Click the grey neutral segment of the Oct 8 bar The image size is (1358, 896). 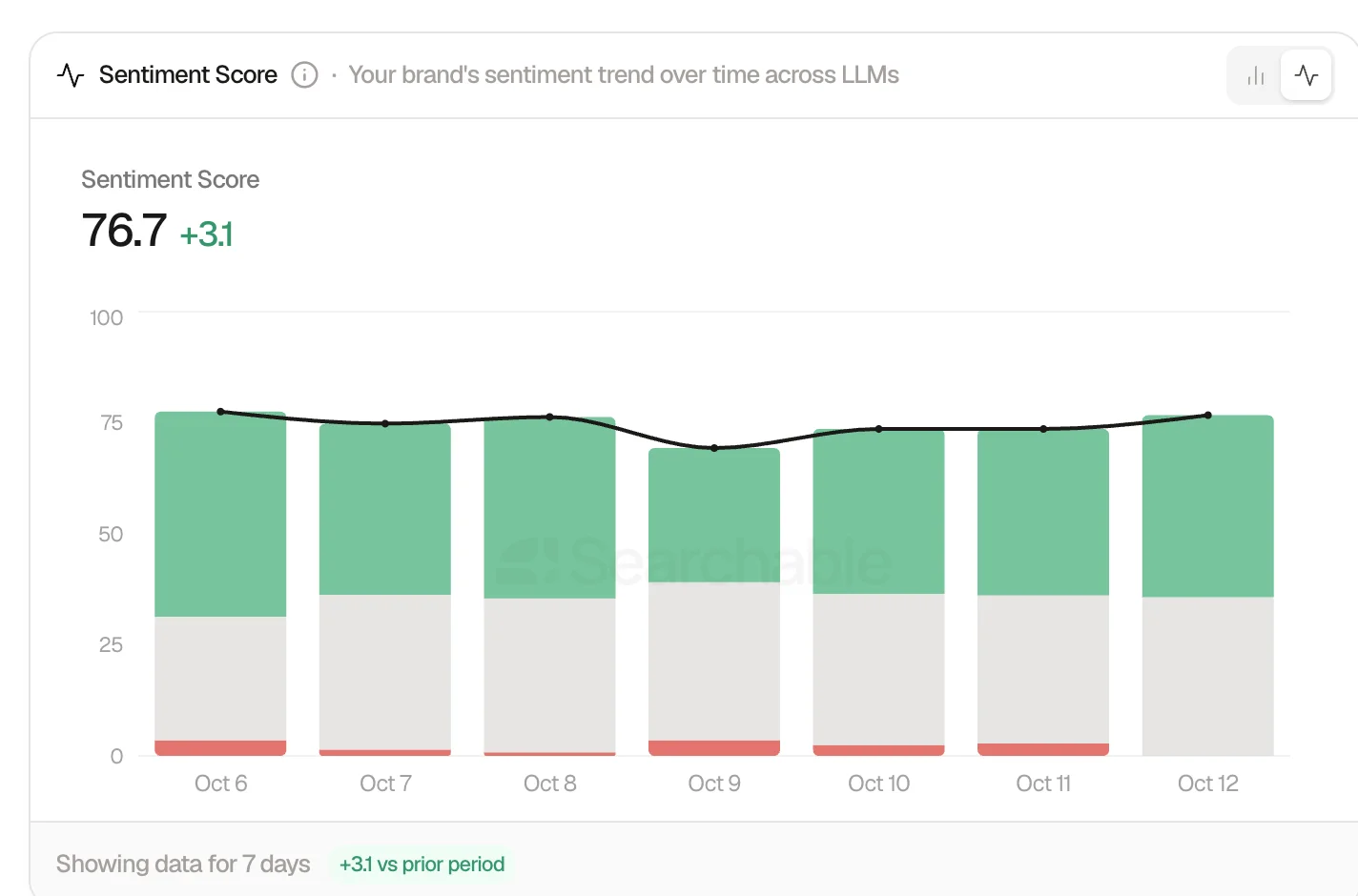pyautogui.click(x=550, y=676)
